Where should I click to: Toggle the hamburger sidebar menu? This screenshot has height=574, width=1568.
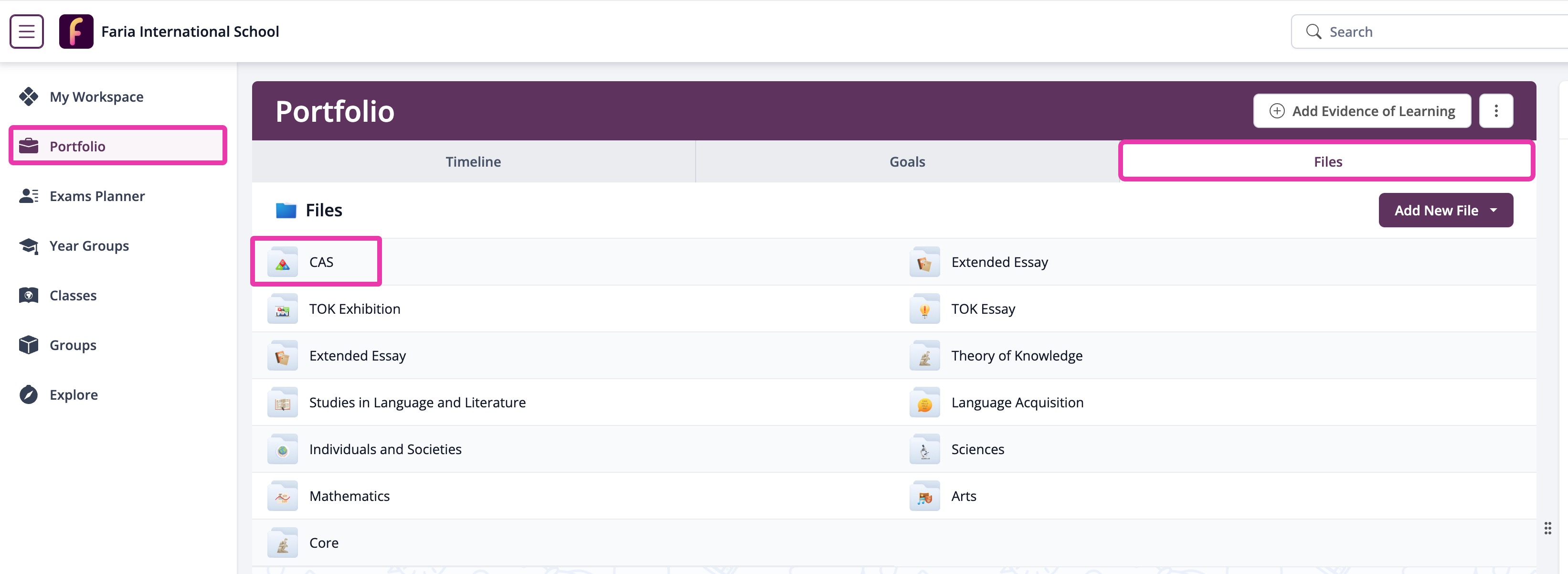(26, 31)
